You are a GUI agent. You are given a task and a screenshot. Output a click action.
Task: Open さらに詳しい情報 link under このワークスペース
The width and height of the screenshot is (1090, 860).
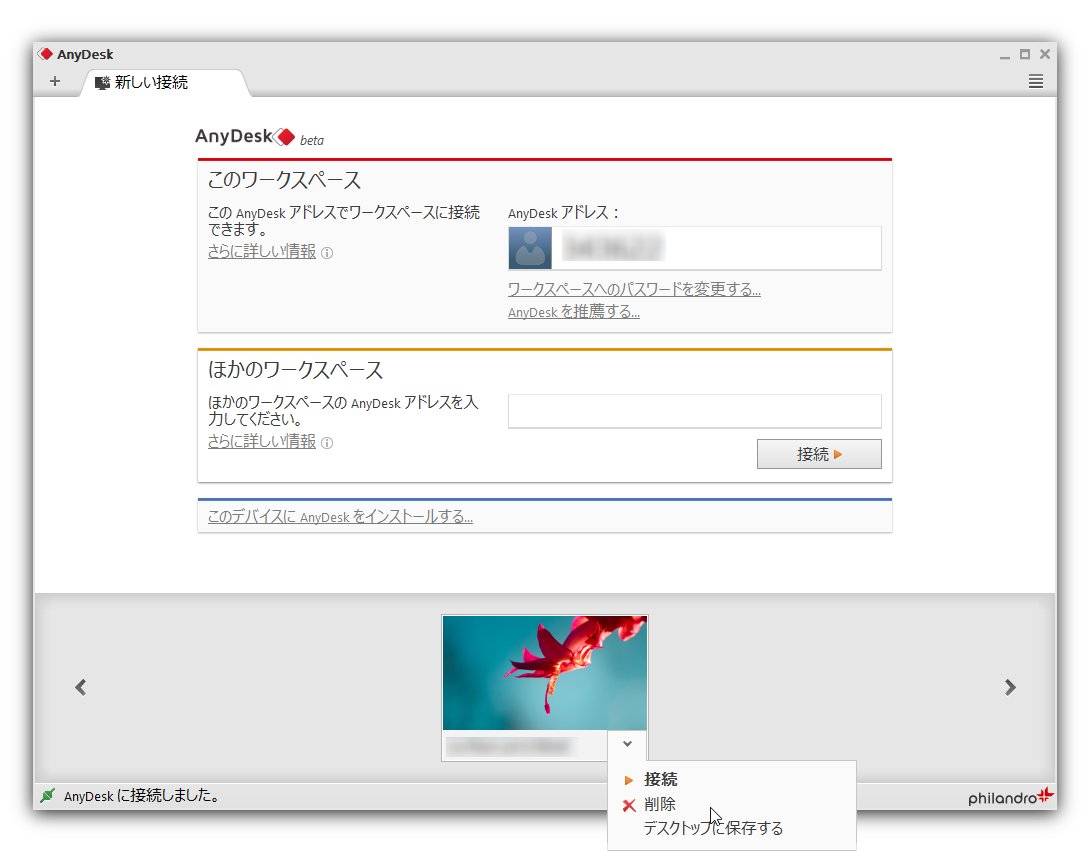click(x=261, y=251)
